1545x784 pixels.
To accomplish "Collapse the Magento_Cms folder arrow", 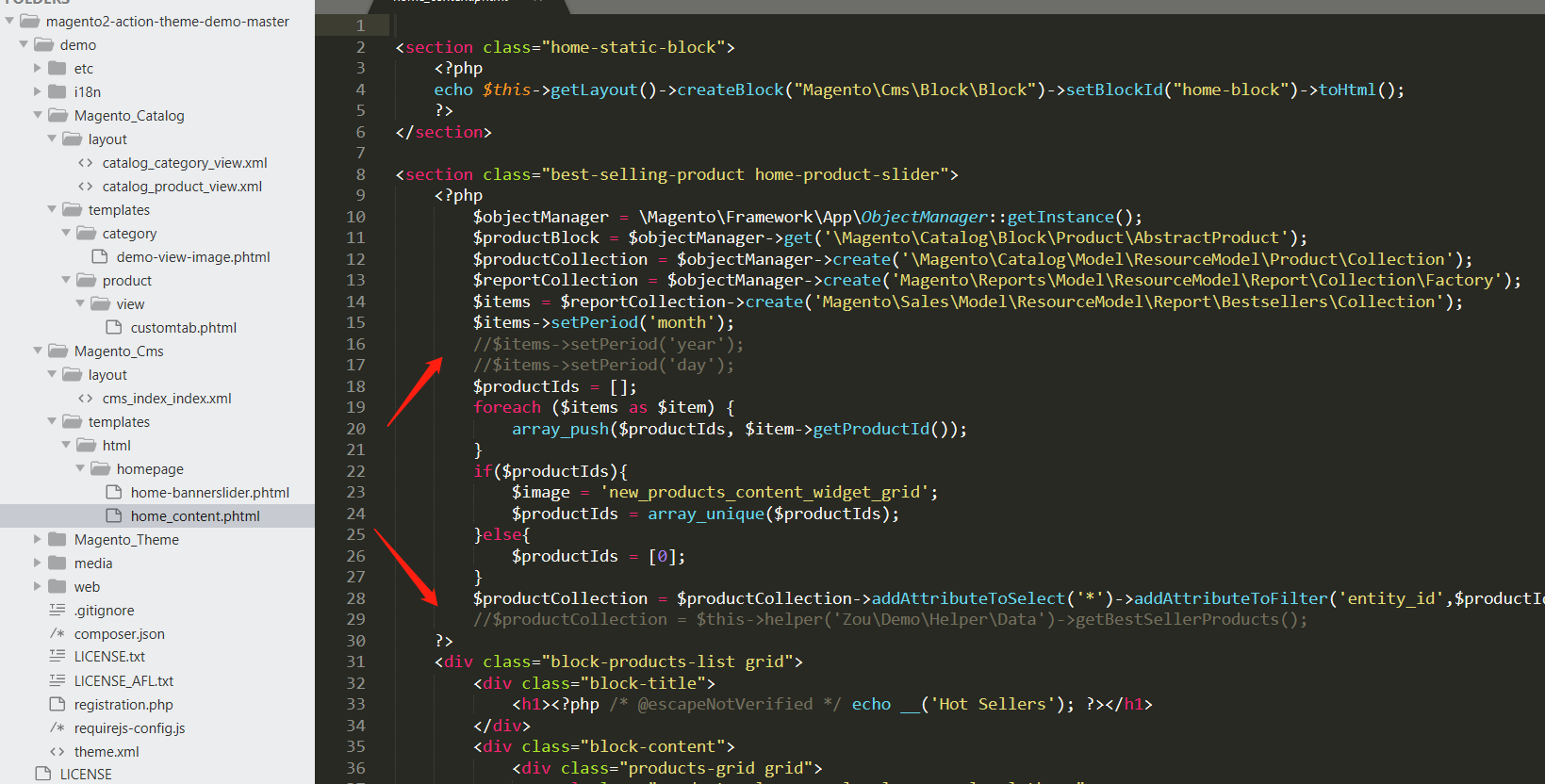I will 38,351.
